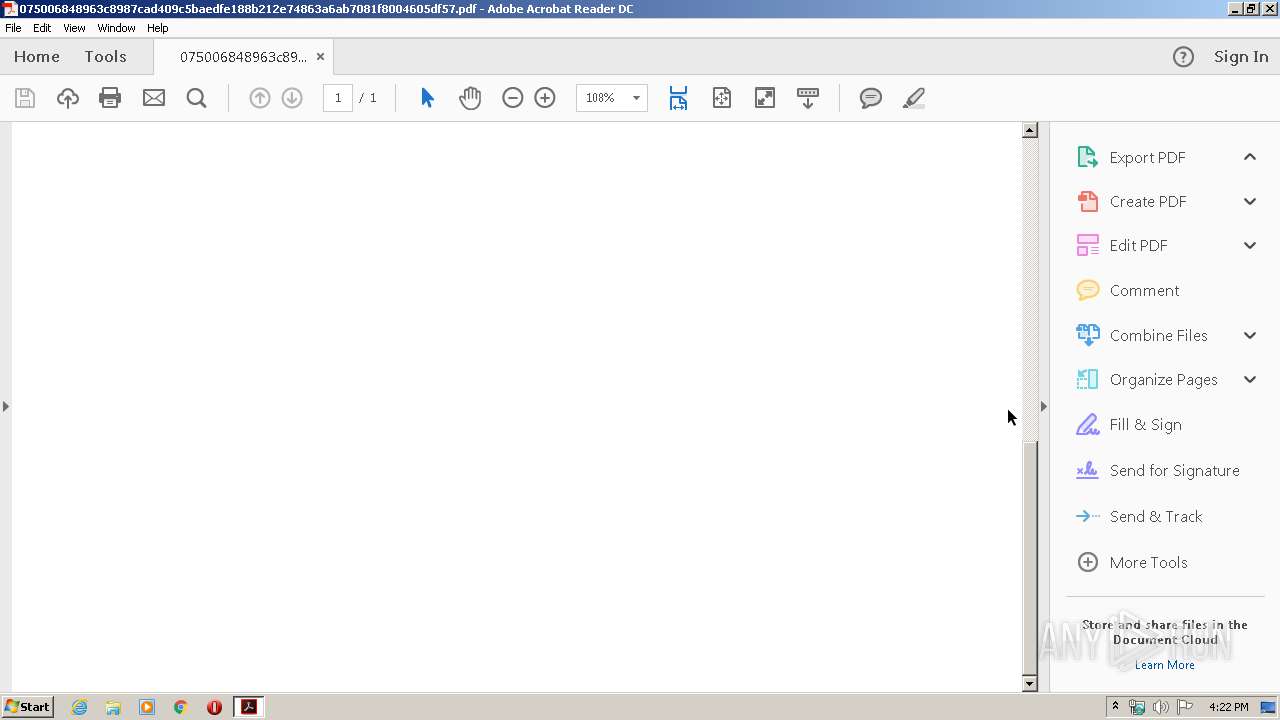Open Help question mark icon
1280x720 pixels.
pyautogui.click(x=1183, y=57)
